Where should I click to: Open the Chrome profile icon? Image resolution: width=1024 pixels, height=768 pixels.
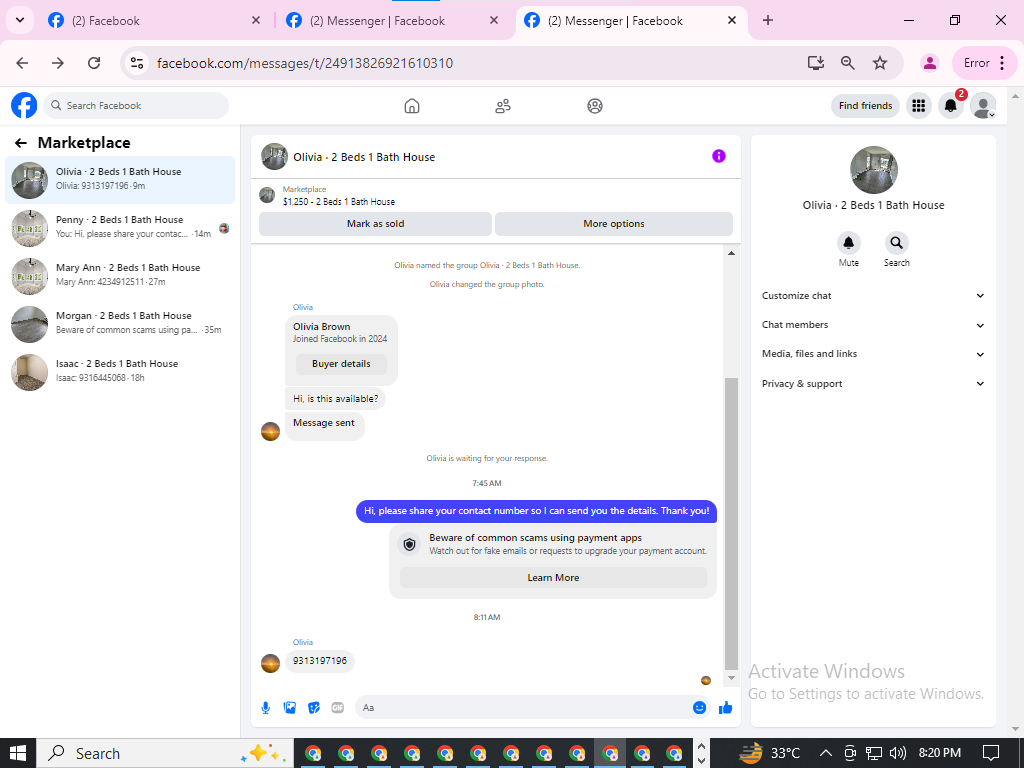click(x=929, y=63)
